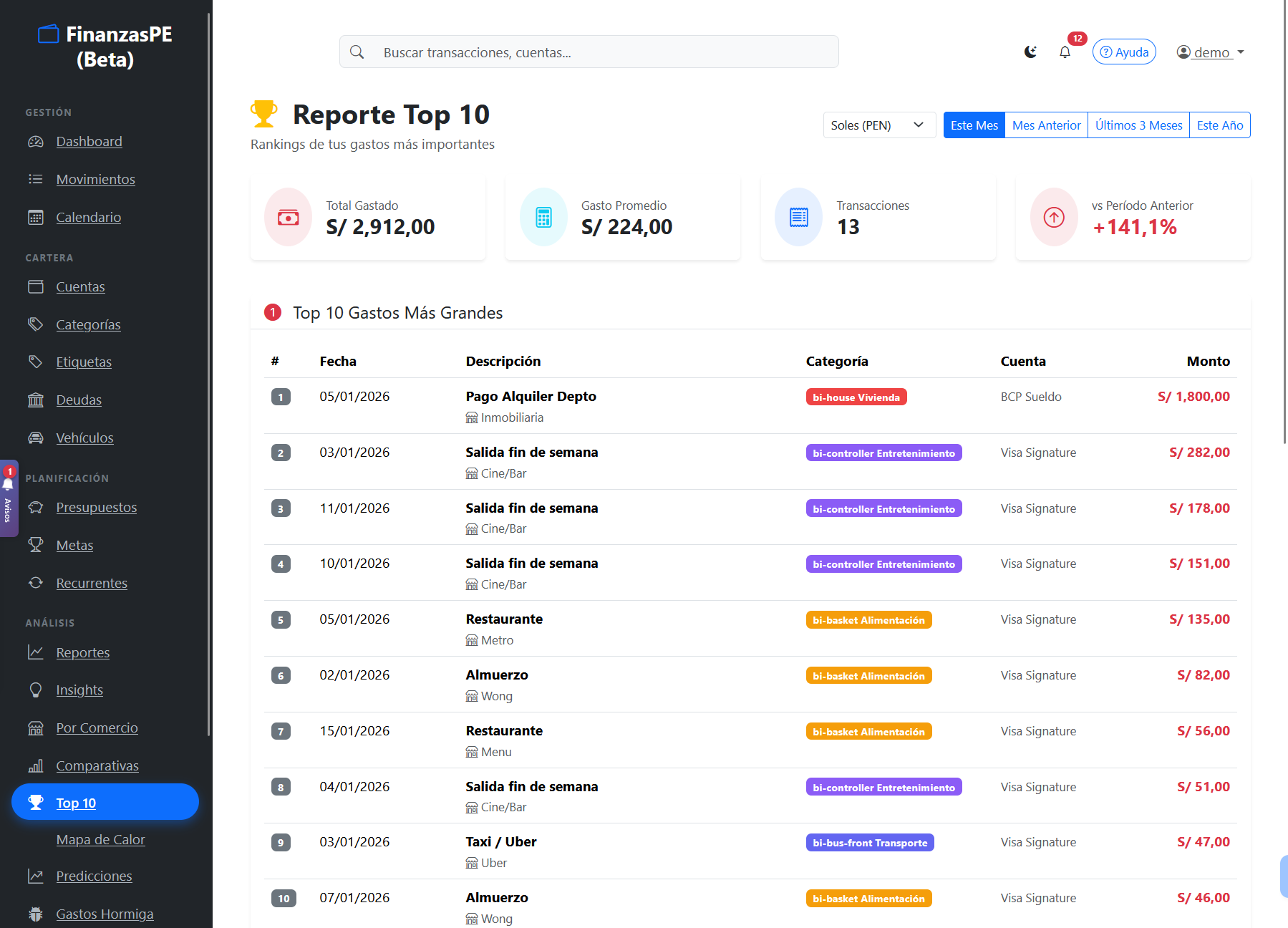1288x928 pixels.
Task: Open the Top 10 sidebar item
Action: click(x=105, y=802)
